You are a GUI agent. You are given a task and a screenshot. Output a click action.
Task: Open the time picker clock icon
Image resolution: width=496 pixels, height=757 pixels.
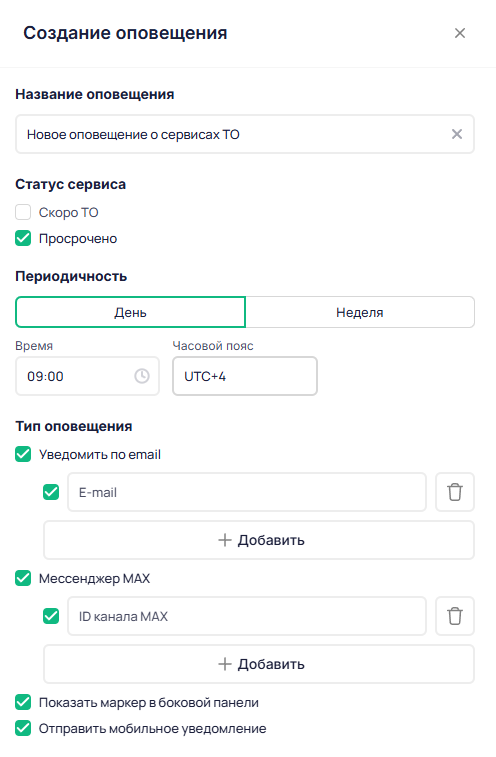(142, 376)
